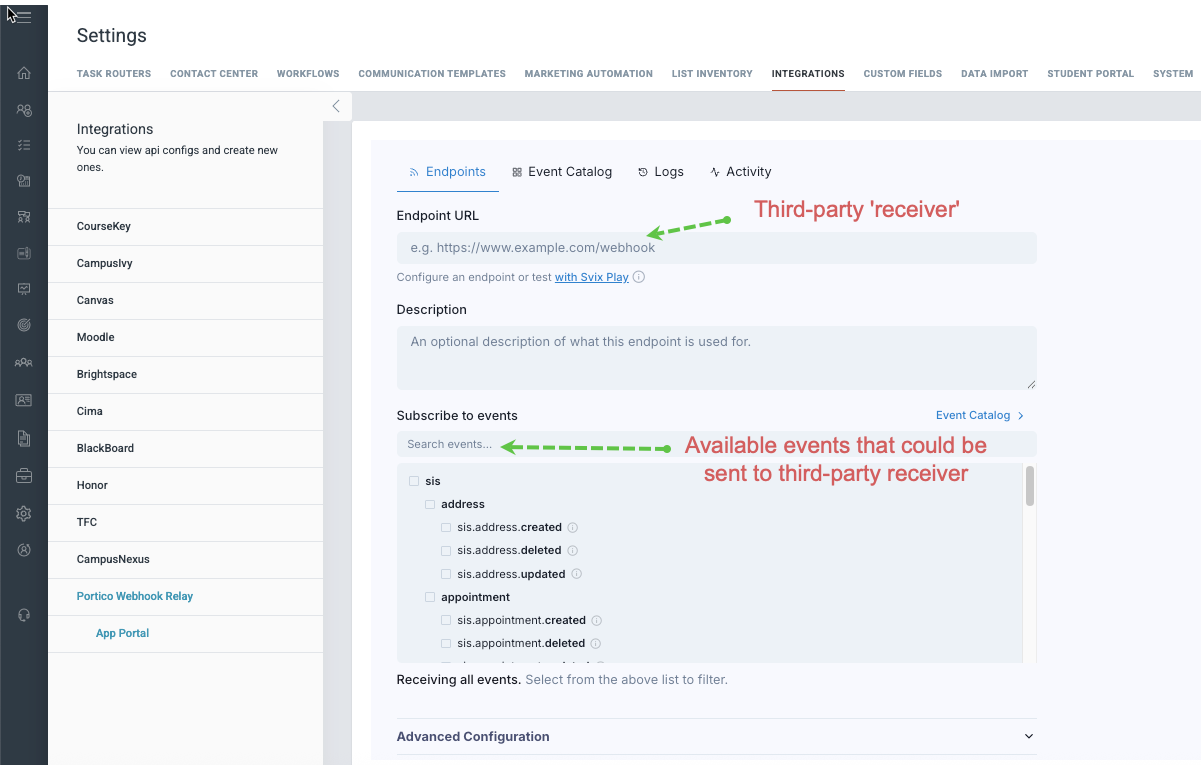Click info icon beside sis.appointment.deleted
Viewport: 1201px width, 765px height.
[x=596, y=643]
